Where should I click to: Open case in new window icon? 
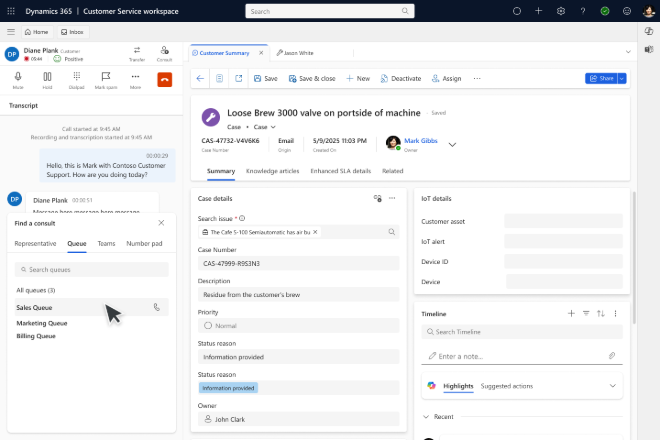(x=239, y=79)
